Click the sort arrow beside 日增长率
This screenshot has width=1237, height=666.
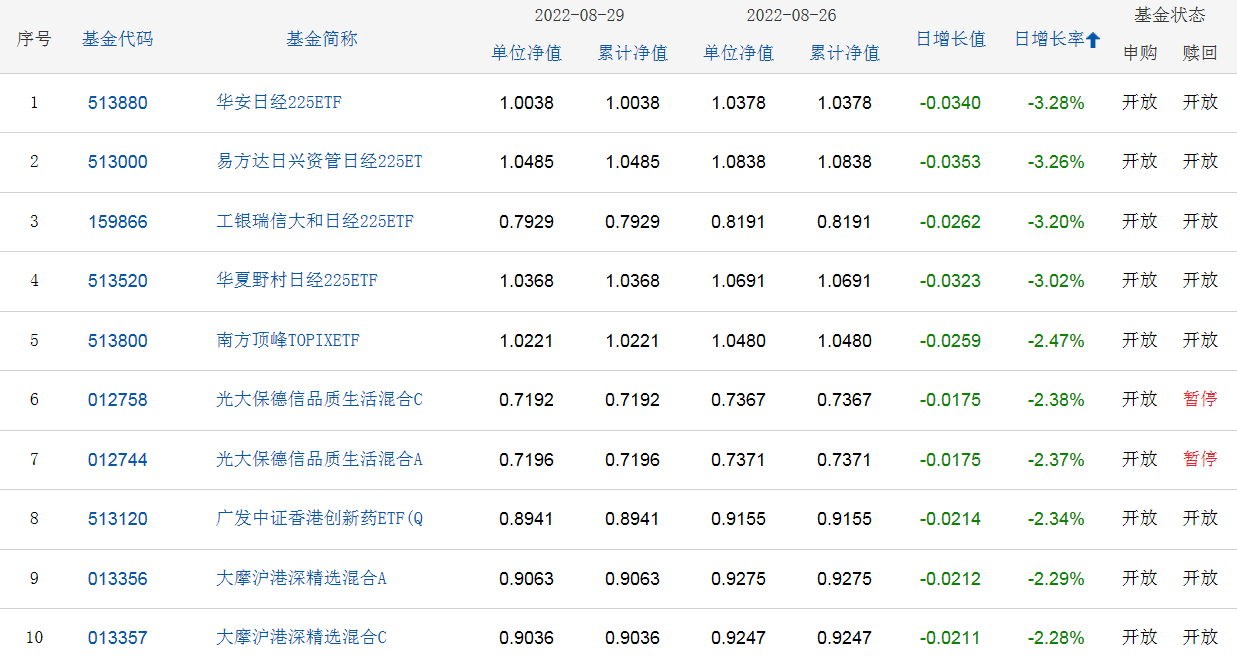1093,40
